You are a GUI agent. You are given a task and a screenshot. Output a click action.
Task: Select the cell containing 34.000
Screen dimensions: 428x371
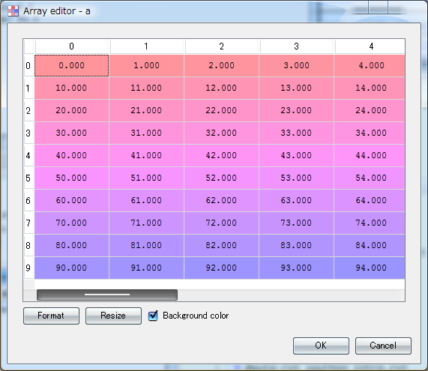pyautogui.click(x=370, y=133)
